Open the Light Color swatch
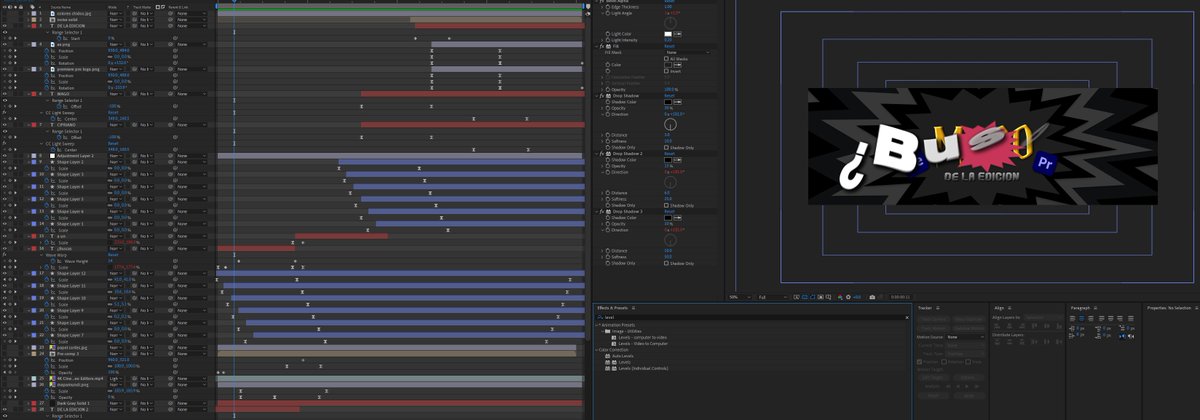The height and width of the screenshot is (420, 1200). pos(668,34)
